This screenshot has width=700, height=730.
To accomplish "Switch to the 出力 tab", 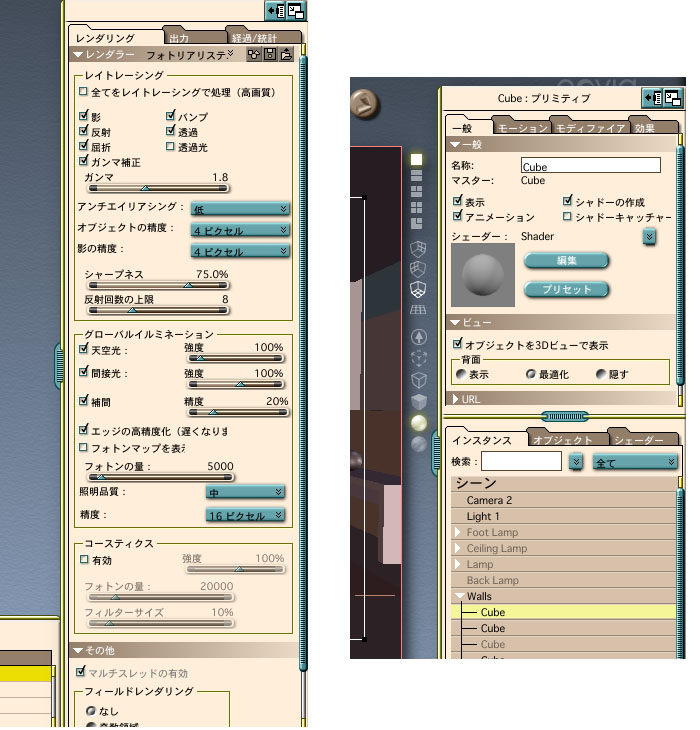I will 178,38.
